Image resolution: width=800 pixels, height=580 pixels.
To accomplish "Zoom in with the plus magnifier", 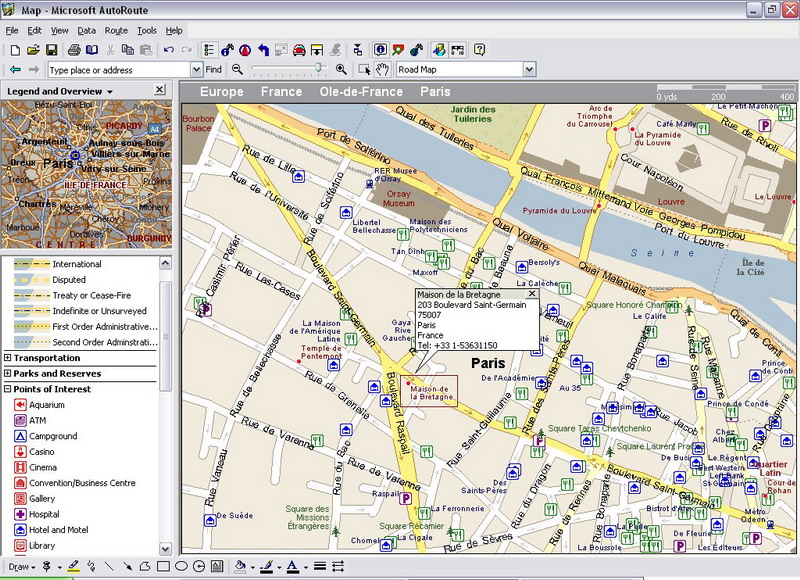I will [341, 69].
